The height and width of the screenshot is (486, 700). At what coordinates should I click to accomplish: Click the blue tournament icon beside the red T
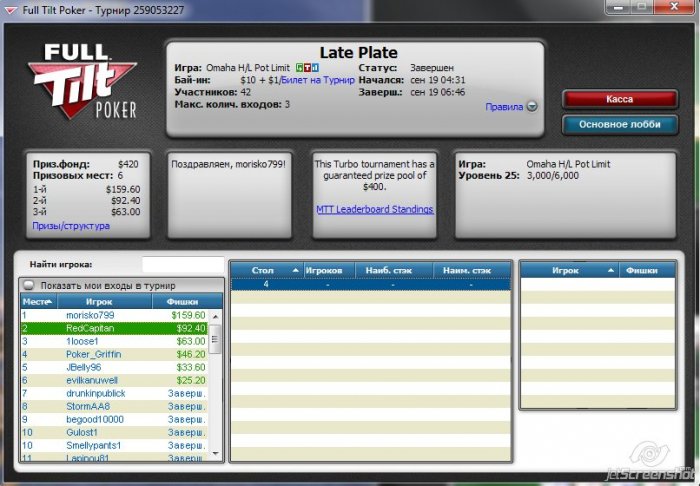point(315,68)
